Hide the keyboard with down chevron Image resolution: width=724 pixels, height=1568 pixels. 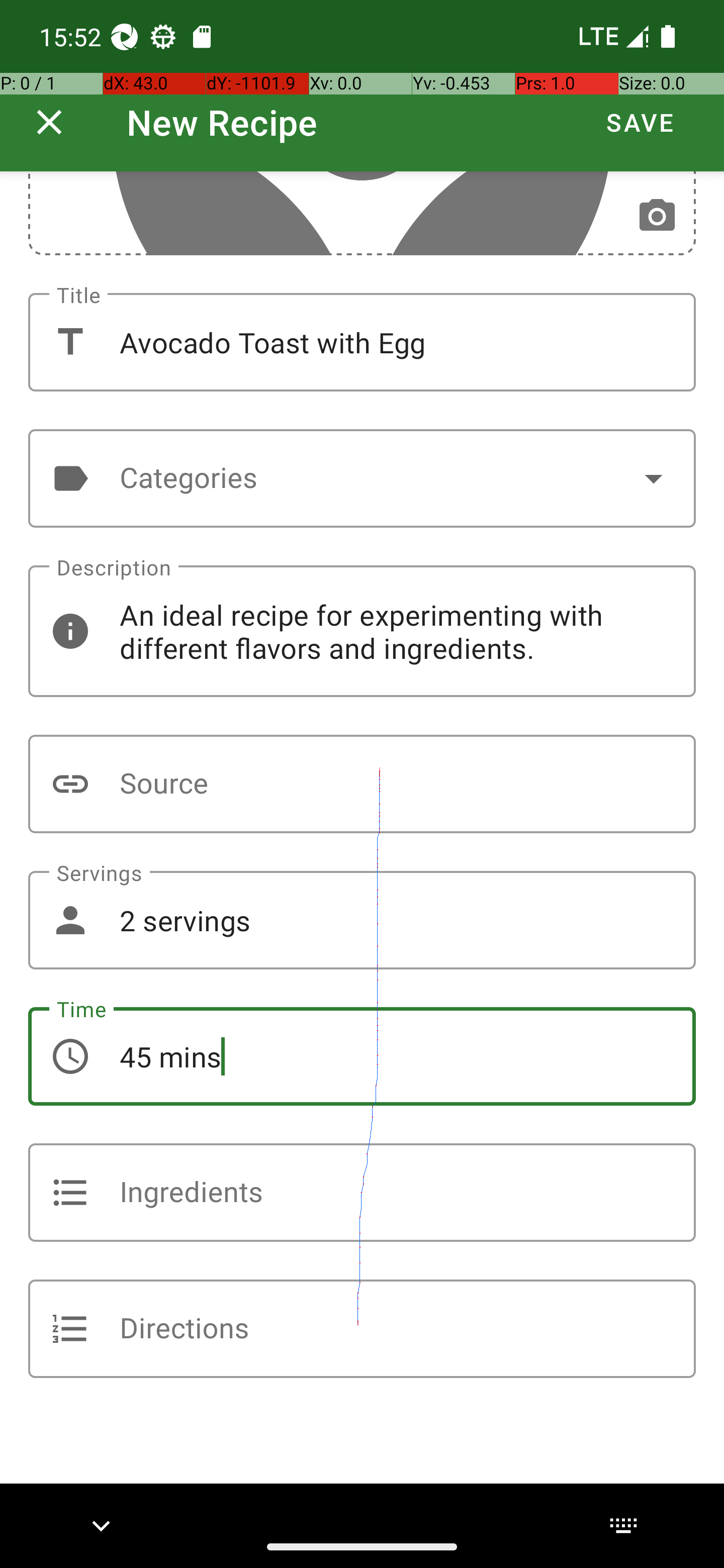(x=101, y=1525)
